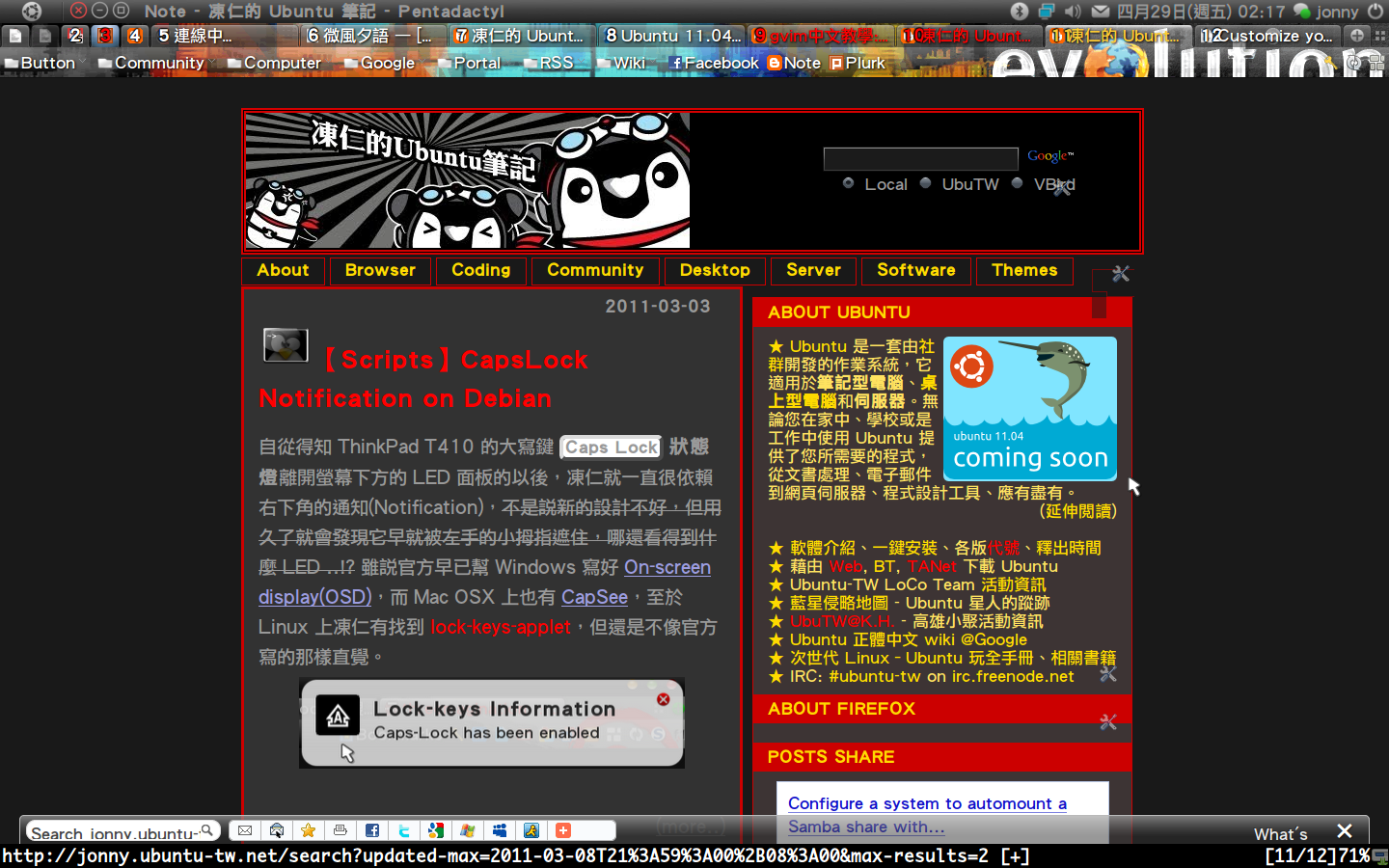1389x868 pixels.
Task: Open the Coding menu on the blog
Action: [480, 271]
